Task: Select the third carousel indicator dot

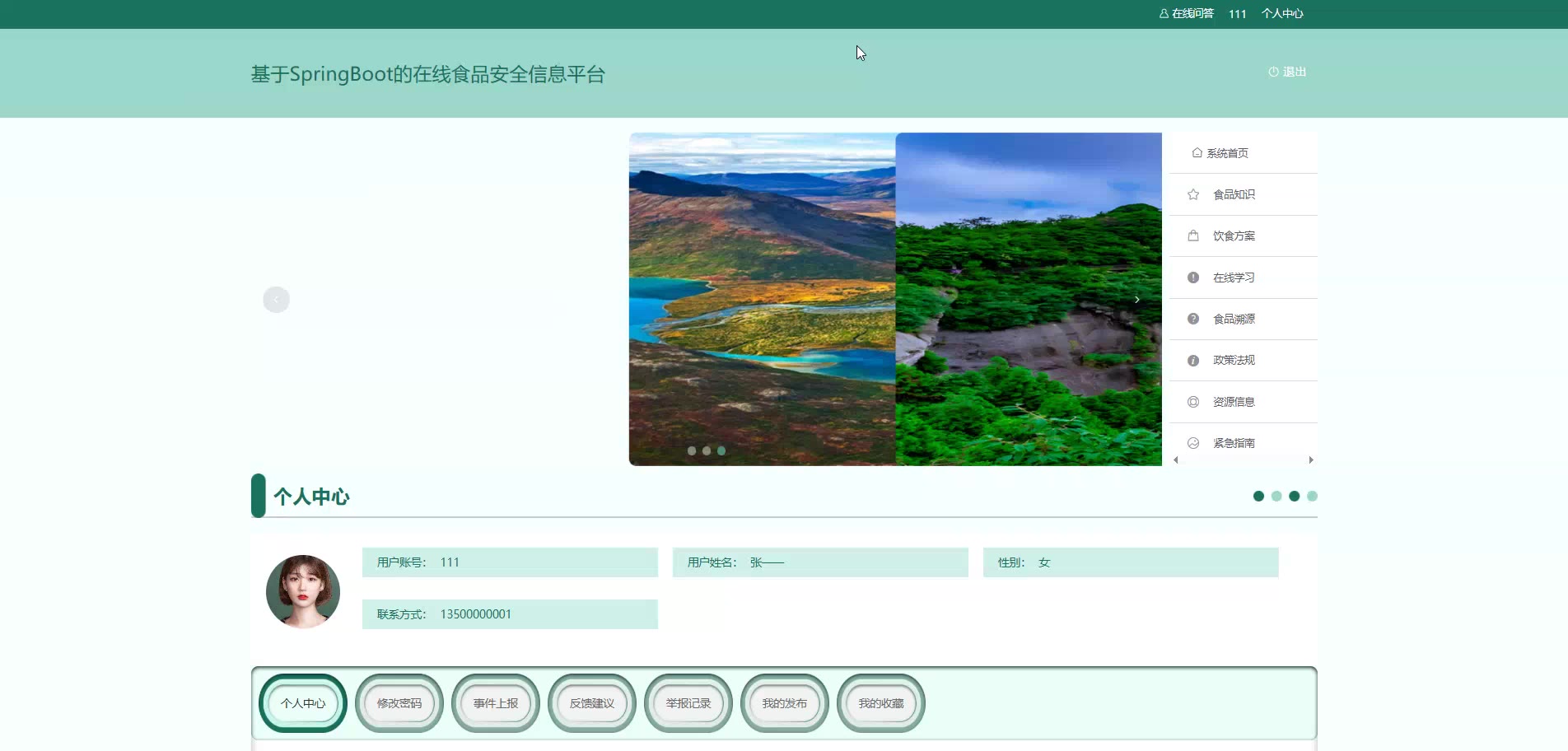Action: [x=721, y=450]
